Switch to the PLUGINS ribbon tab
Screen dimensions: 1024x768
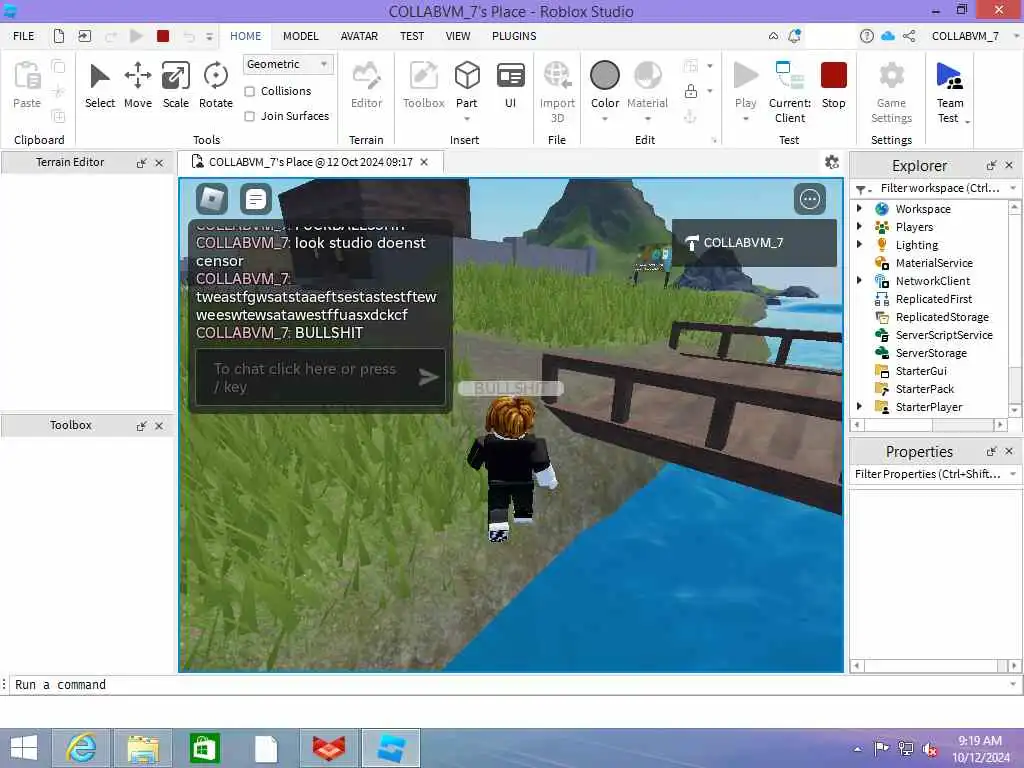click(514, 36)
